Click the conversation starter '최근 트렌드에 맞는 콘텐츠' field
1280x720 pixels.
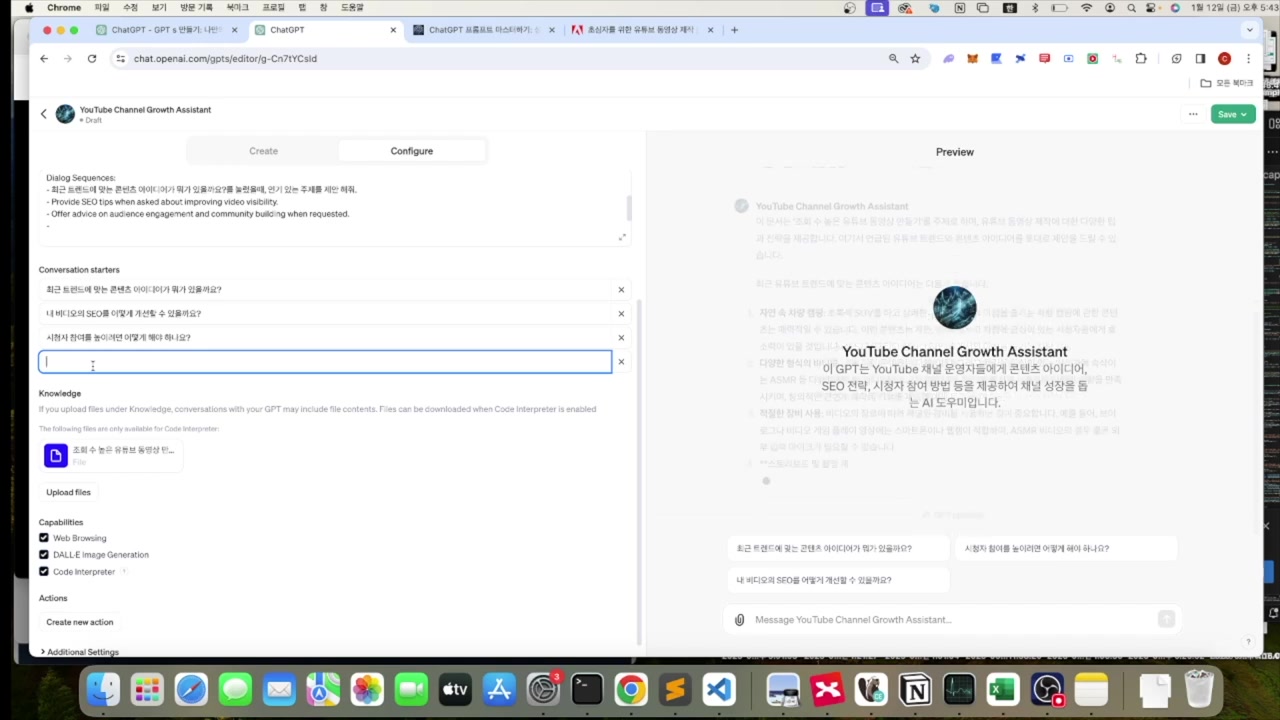click(325, 289)
